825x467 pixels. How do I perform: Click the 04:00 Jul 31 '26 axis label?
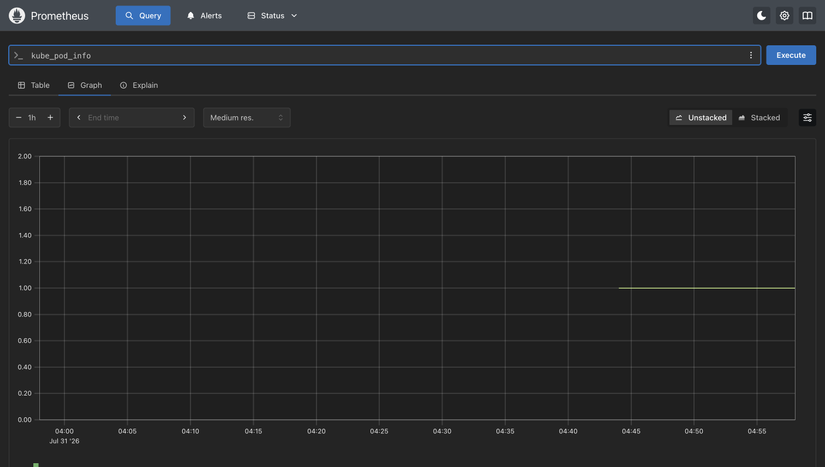coord(64,436)
